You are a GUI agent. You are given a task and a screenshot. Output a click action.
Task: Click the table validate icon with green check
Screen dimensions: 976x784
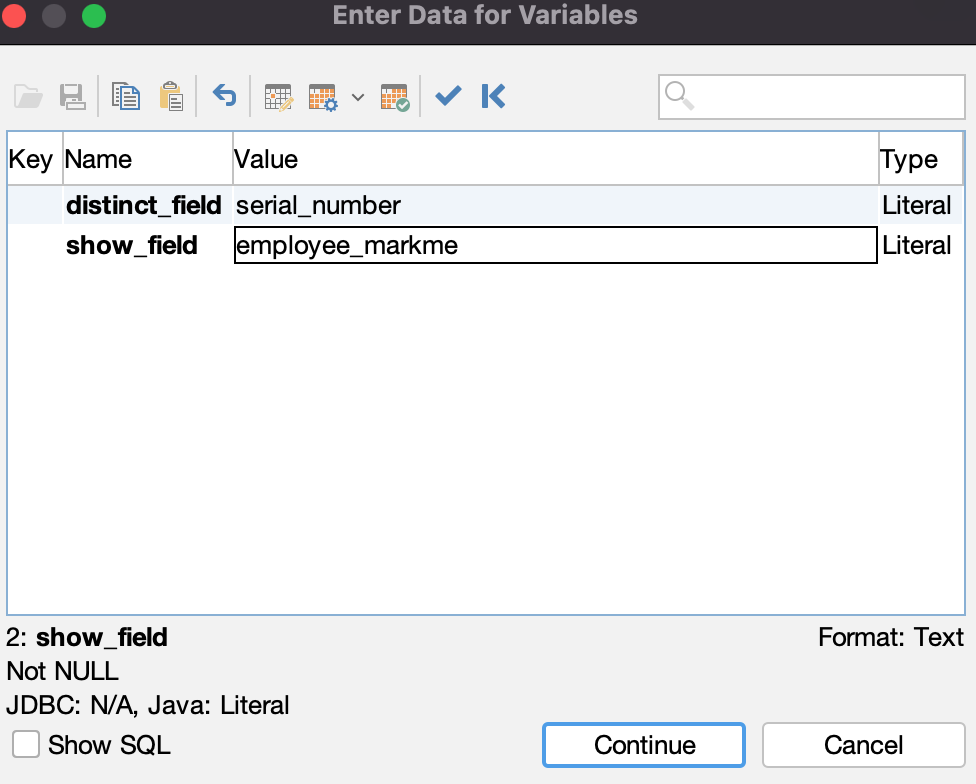[x=394, y=96]
